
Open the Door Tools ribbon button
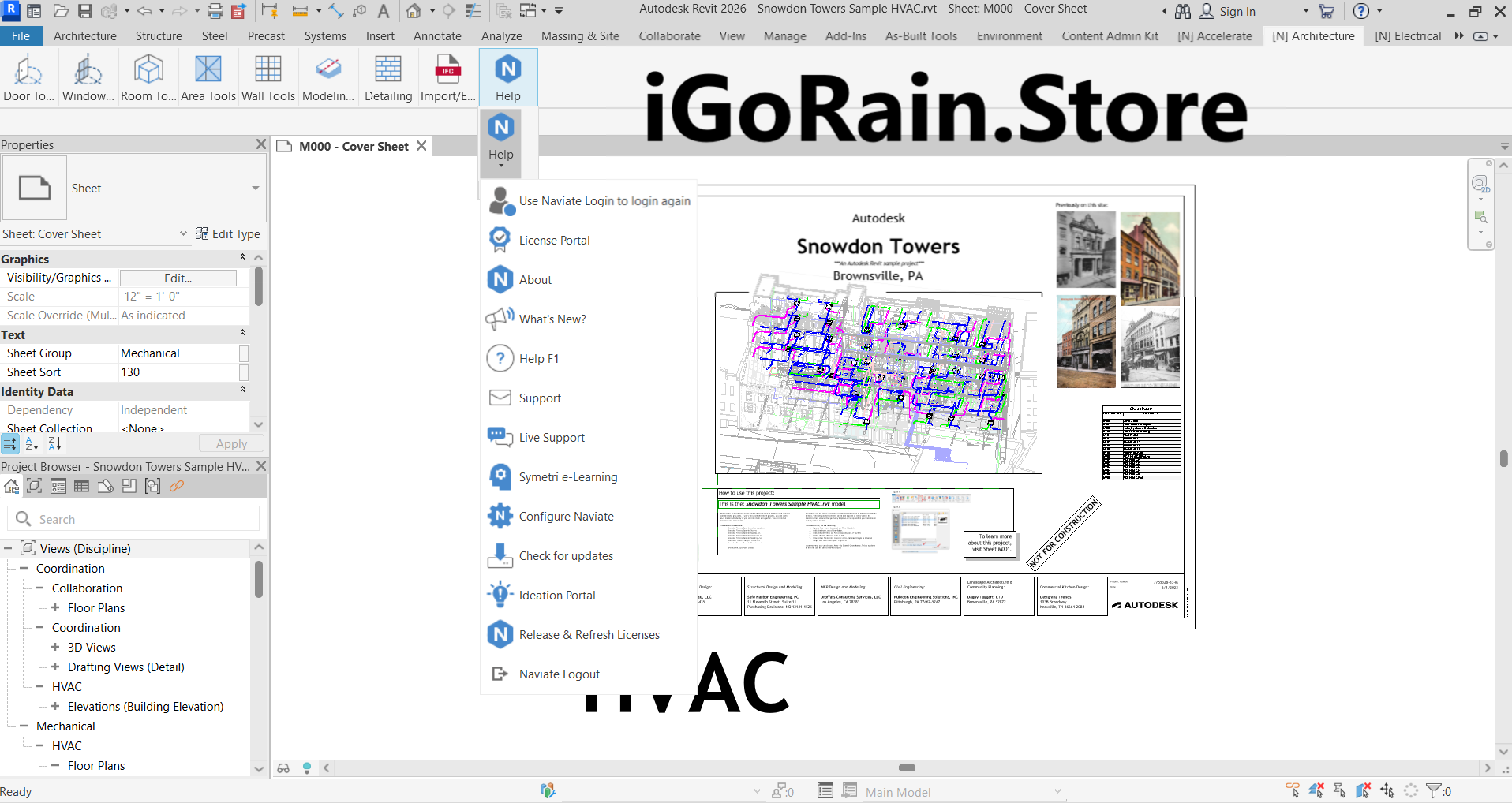click(x=28, y=77)
